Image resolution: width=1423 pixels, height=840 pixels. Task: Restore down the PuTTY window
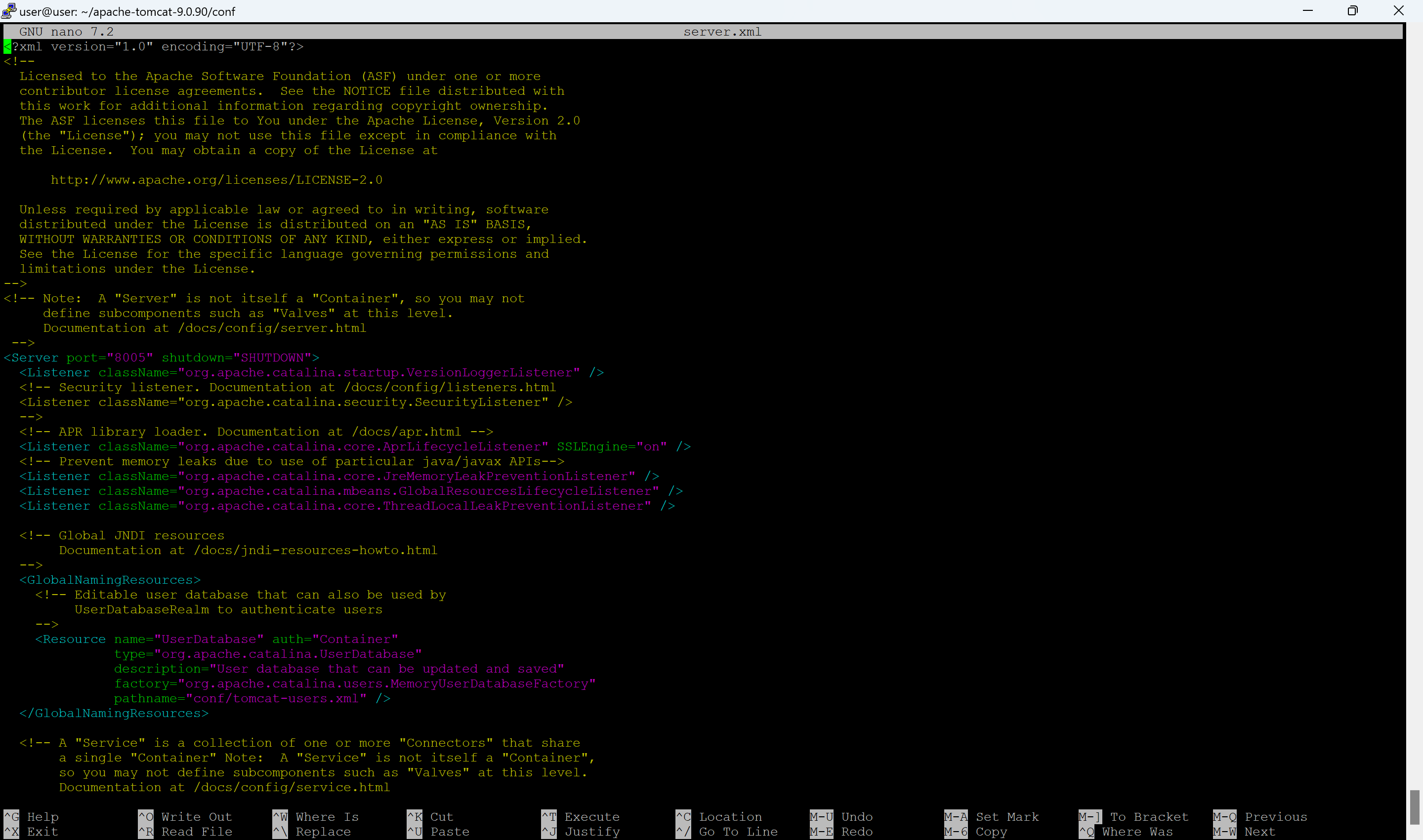pos(1352,11)
